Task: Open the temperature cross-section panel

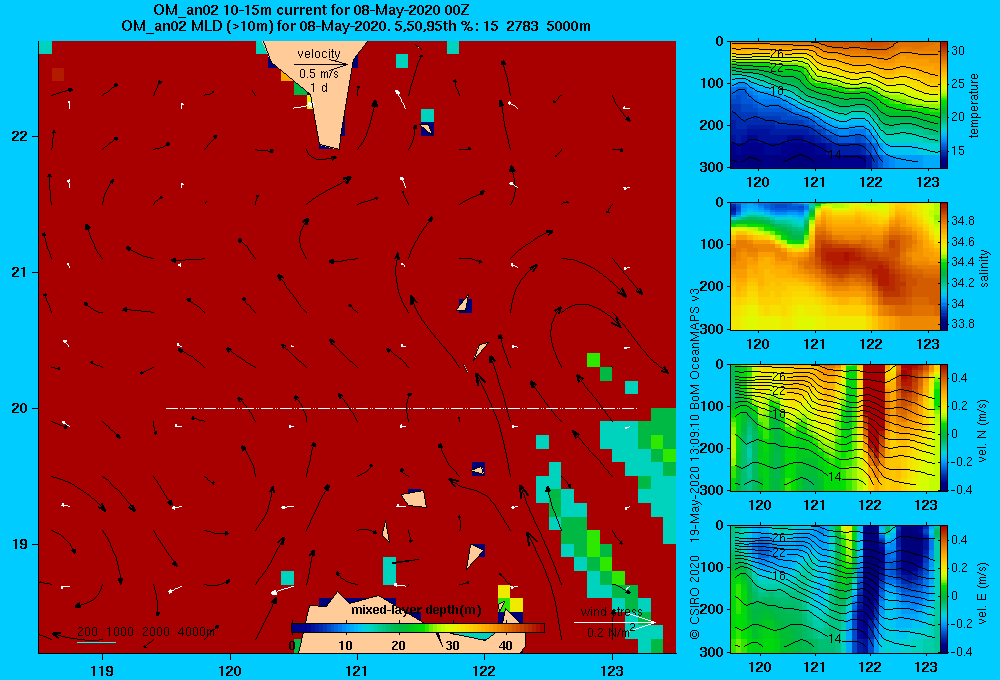Action: click(834, 105)
